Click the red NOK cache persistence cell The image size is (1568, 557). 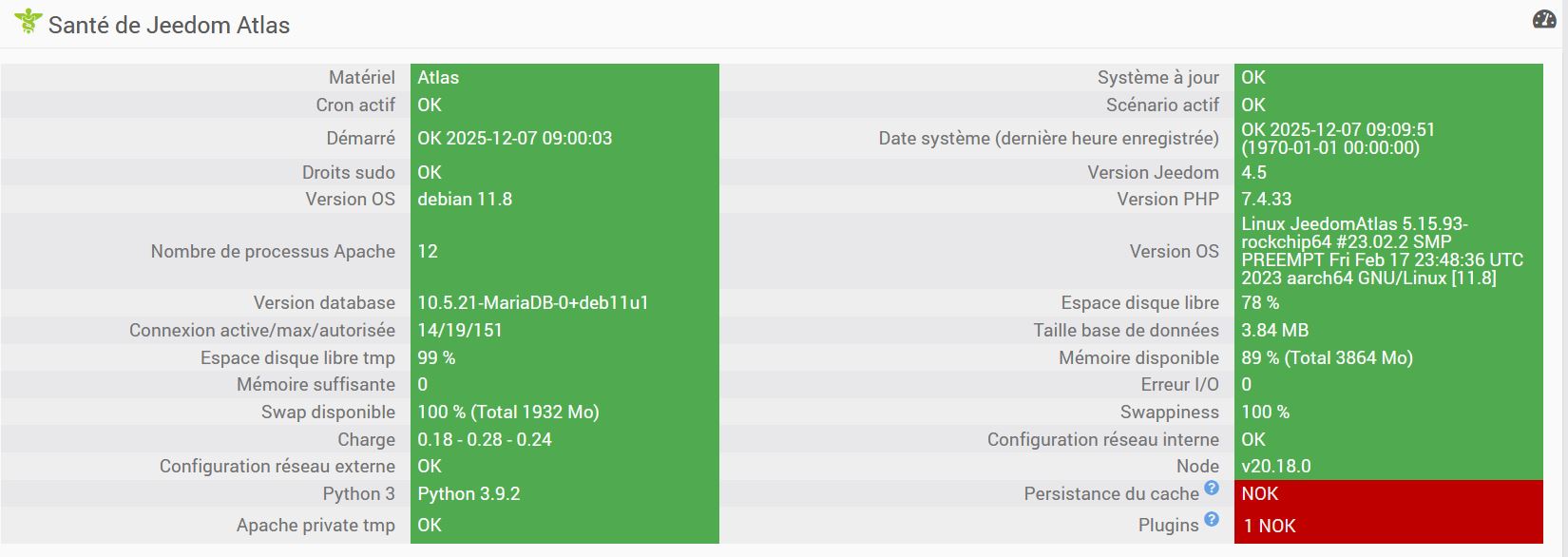[x=1387, y=494]
